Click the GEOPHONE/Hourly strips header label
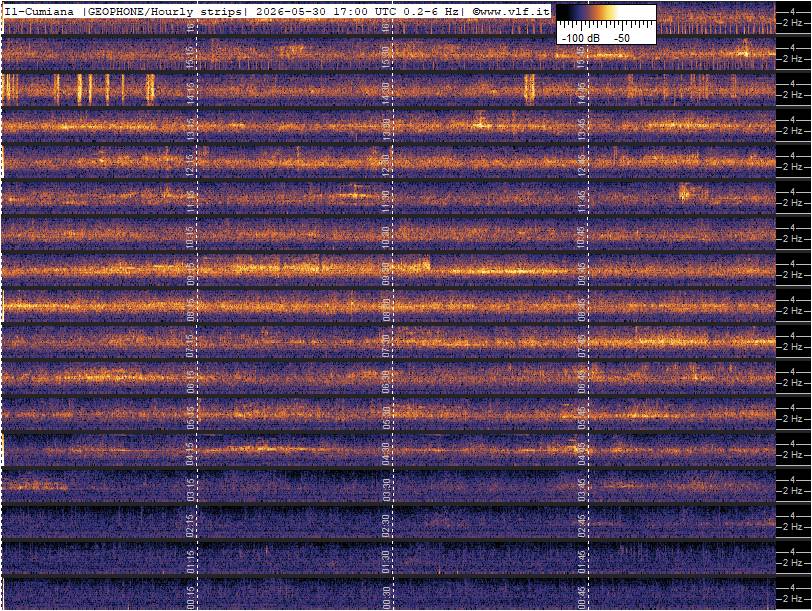The width and height of the screenshot is (812, 611). pos(163,12)
